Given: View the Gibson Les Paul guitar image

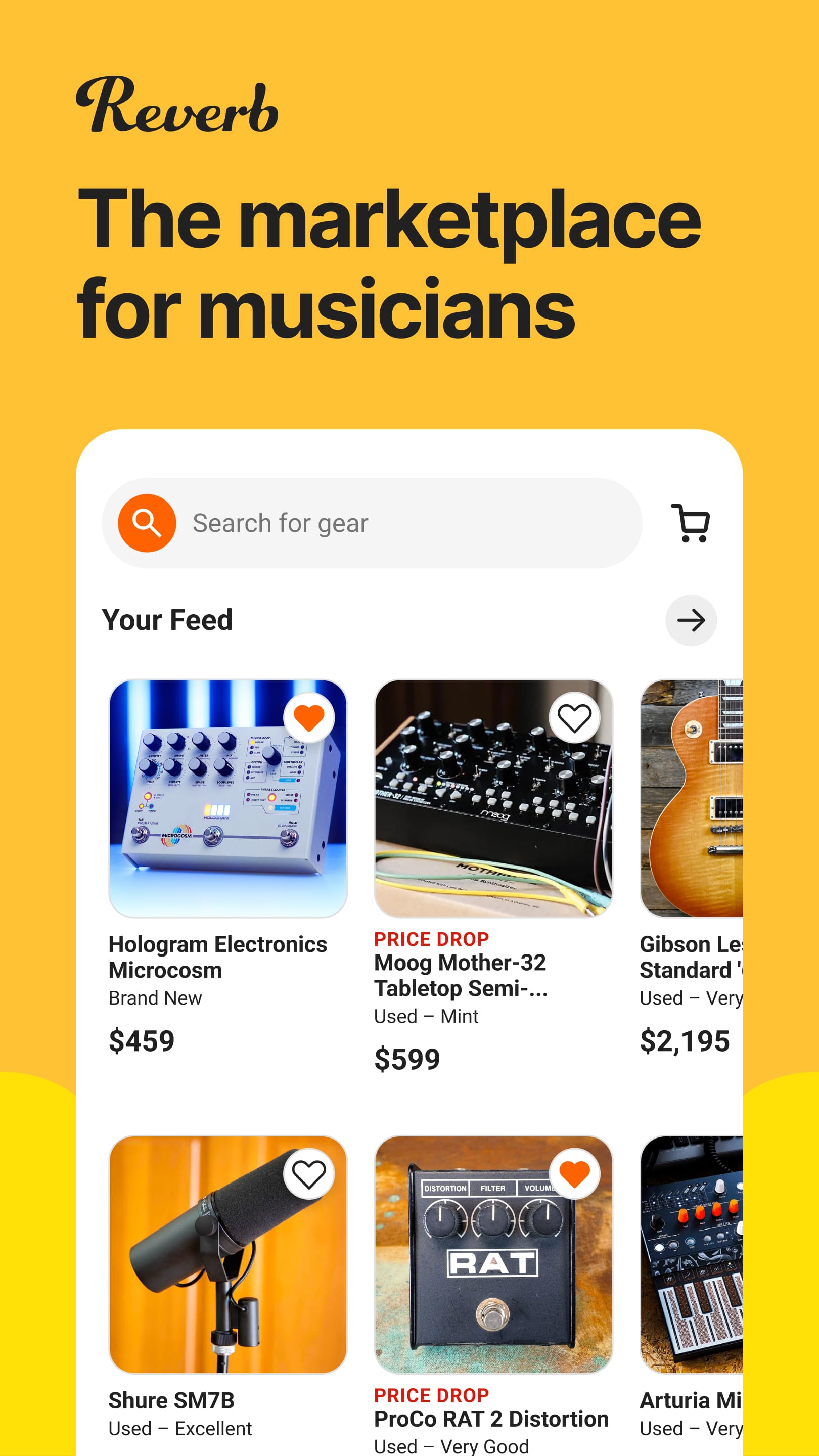Looking at the screenshot, I should tap(692, 798).
